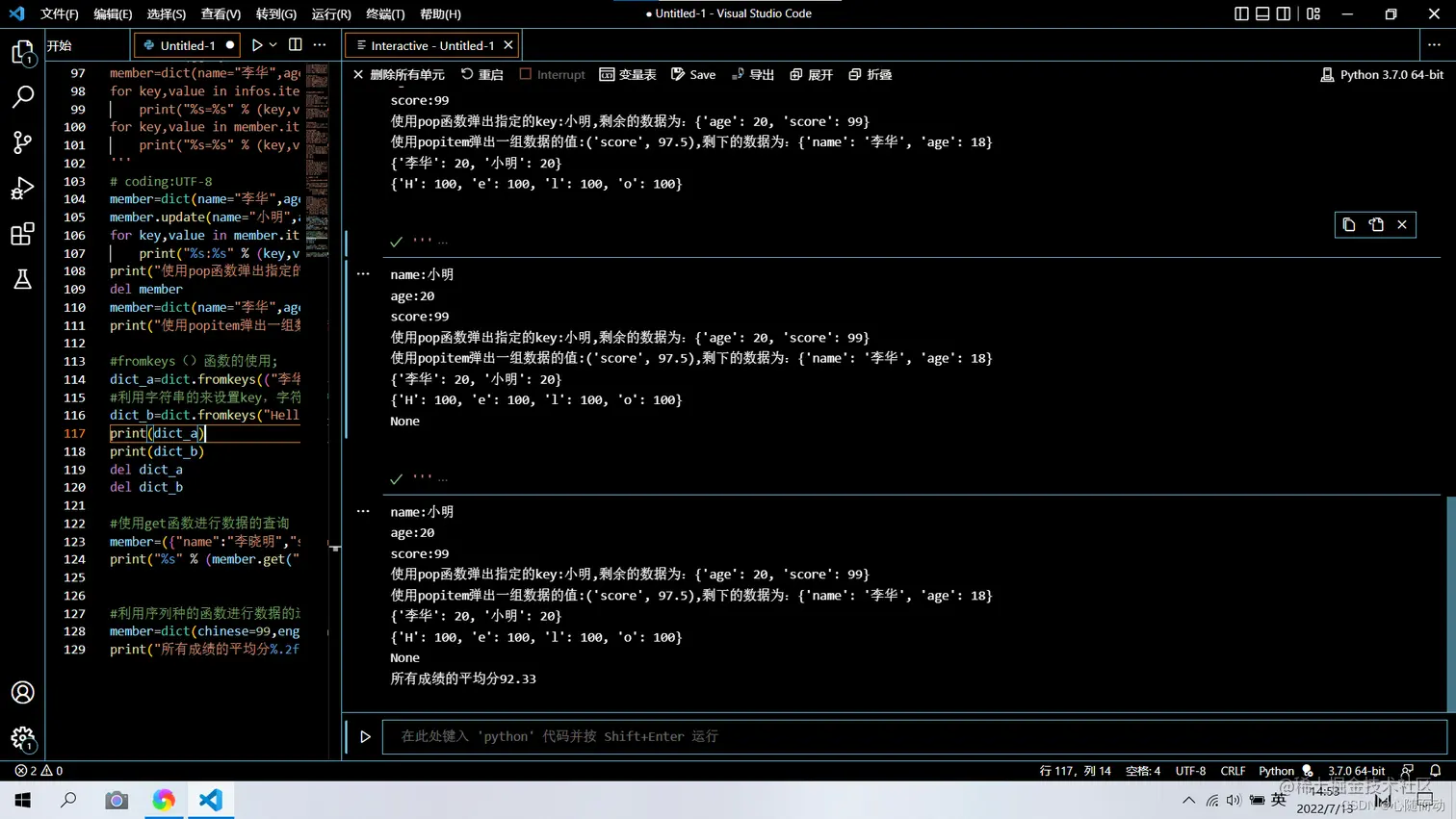Focus the python code input box
1456x819 pixels.
[x=914, y=736]
